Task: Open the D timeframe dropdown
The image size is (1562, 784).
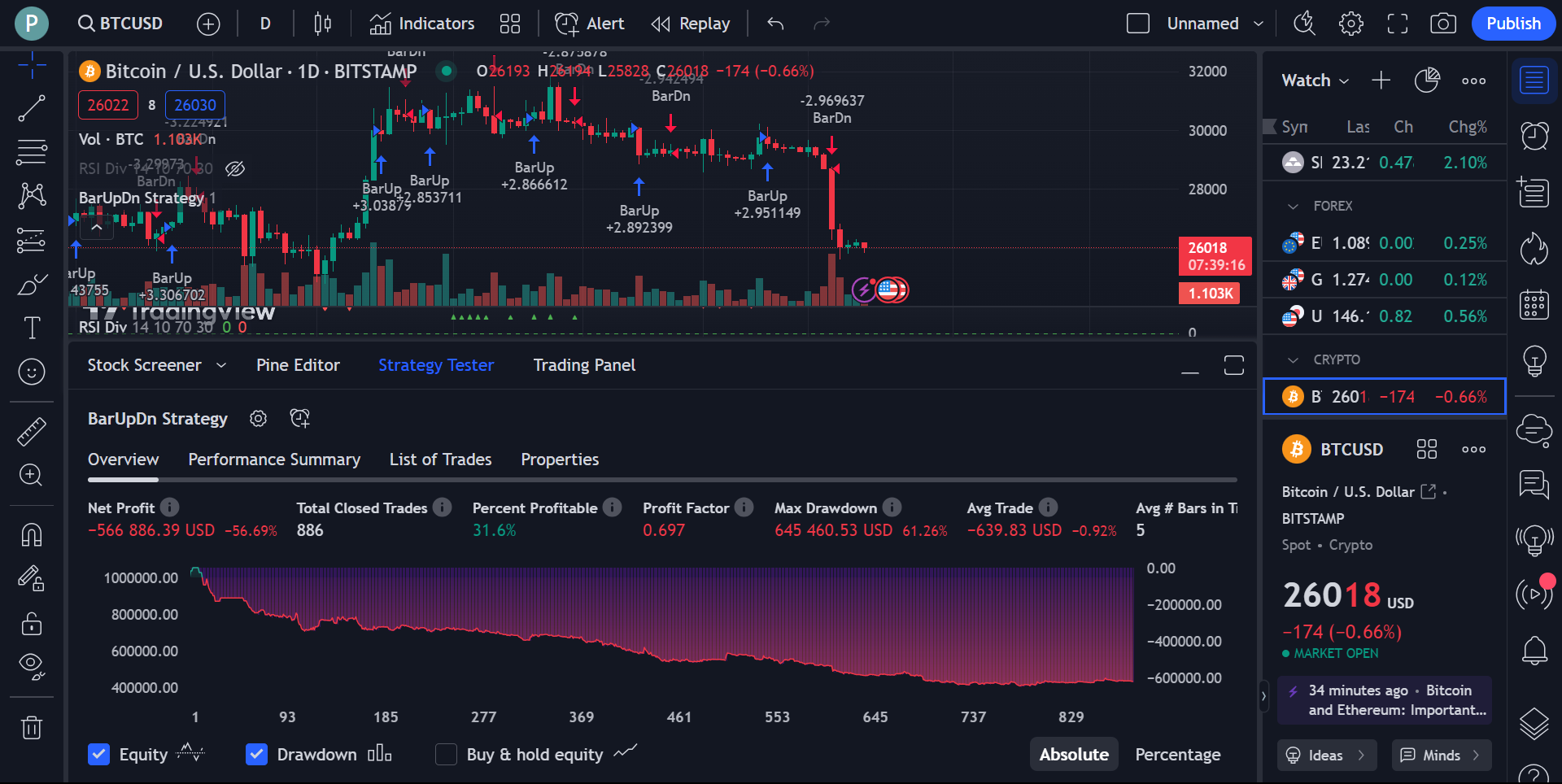Action: click(x=264, y=24)
